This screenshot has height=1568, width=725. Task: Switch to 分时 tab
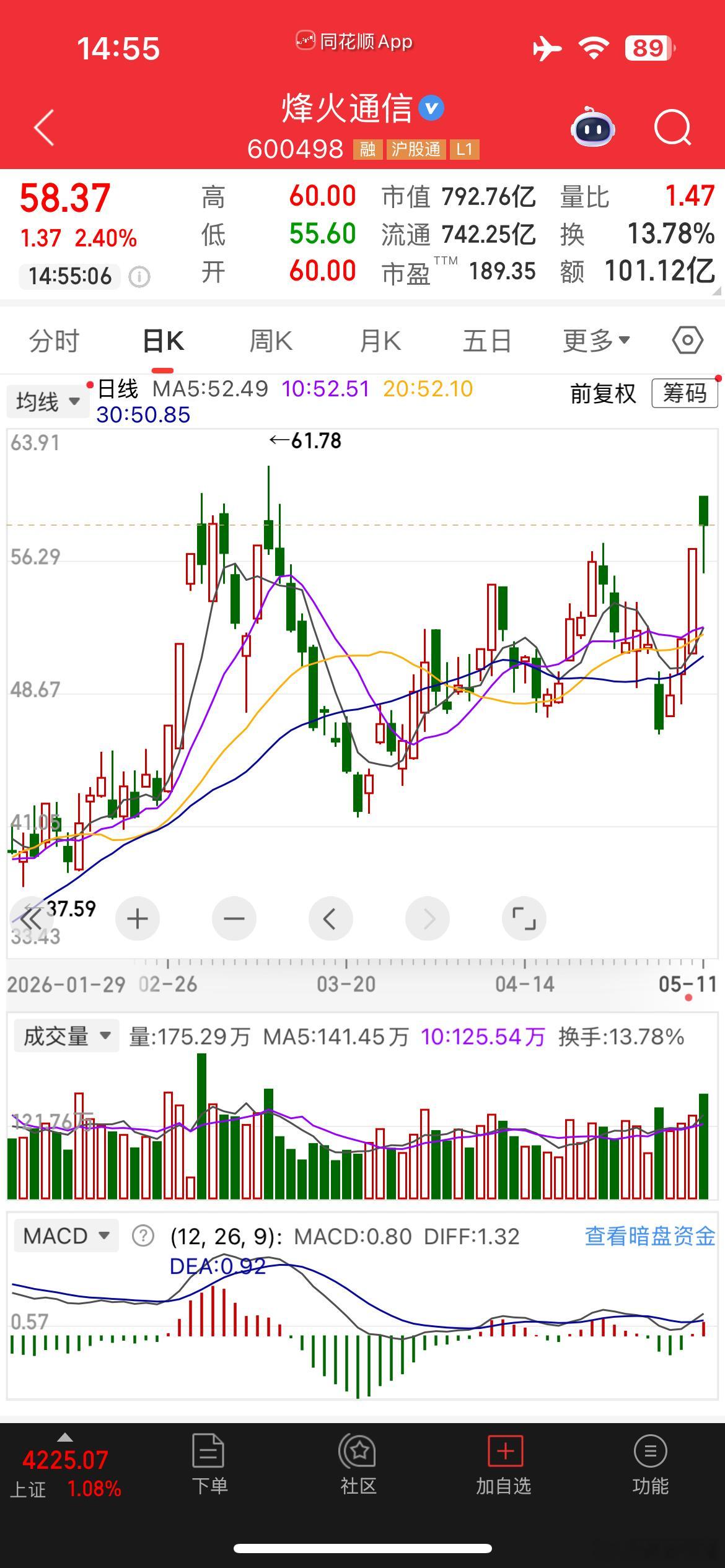(55, 341)
